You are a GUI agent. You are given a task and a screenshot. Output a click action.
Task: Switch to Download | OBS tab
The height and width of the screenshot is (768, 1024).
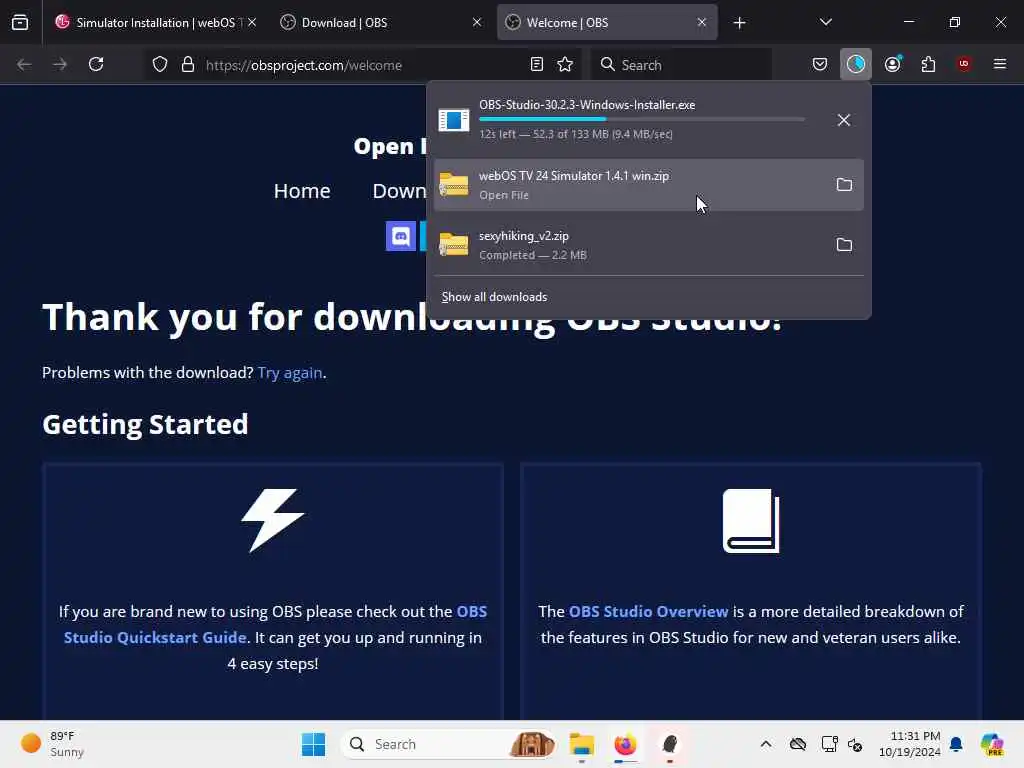click(x=380, y=23)
